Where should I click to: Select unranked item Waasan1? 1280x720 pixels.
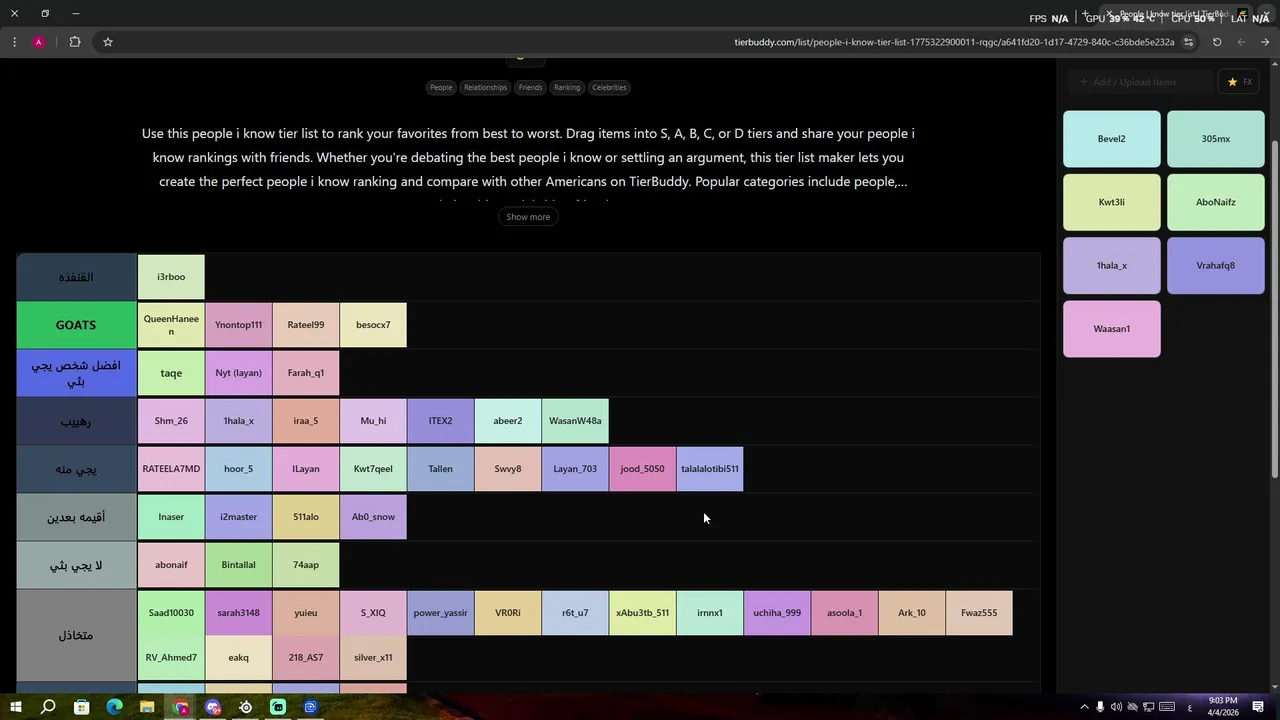coord(1112,329)
